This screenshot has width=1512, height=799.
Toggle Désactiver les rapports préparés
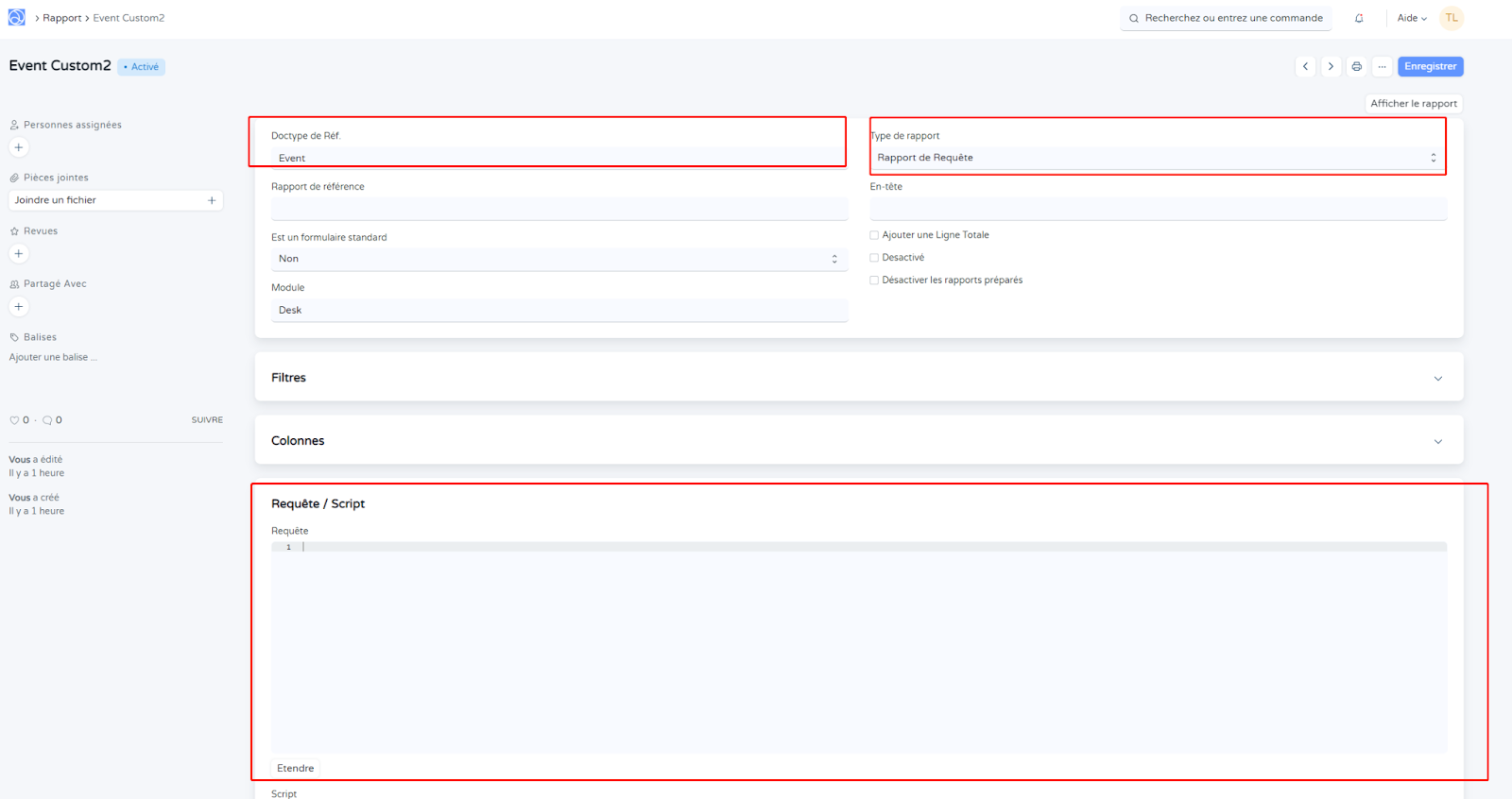click(874, 280)
